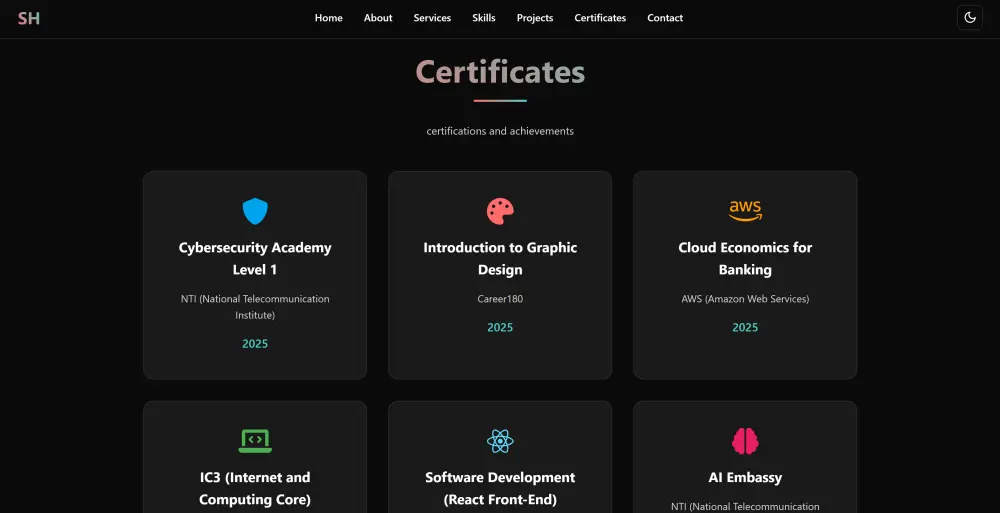Click the blue shield cybersecurity icon

pos(255,211)
